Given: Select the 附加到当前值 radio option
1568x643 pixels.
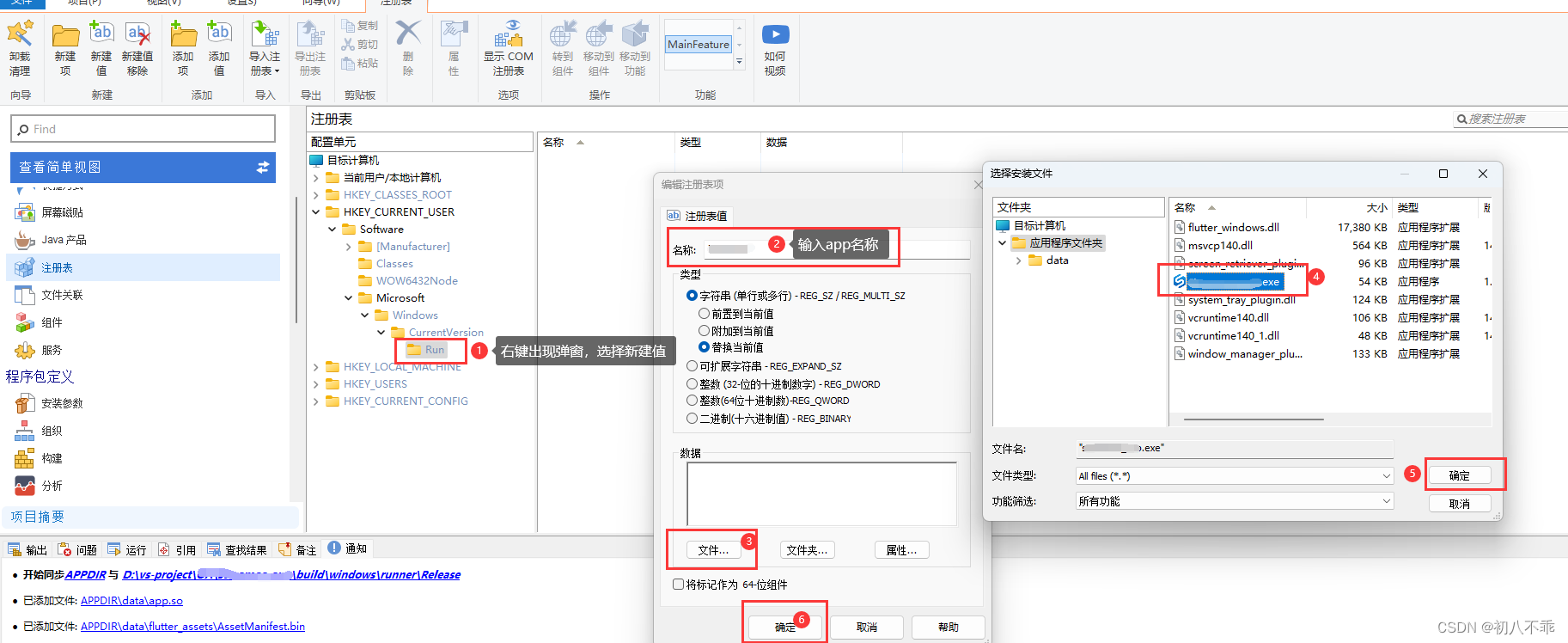Looking at the screenshot, I should pyautogui.click(x=704, y=331).
